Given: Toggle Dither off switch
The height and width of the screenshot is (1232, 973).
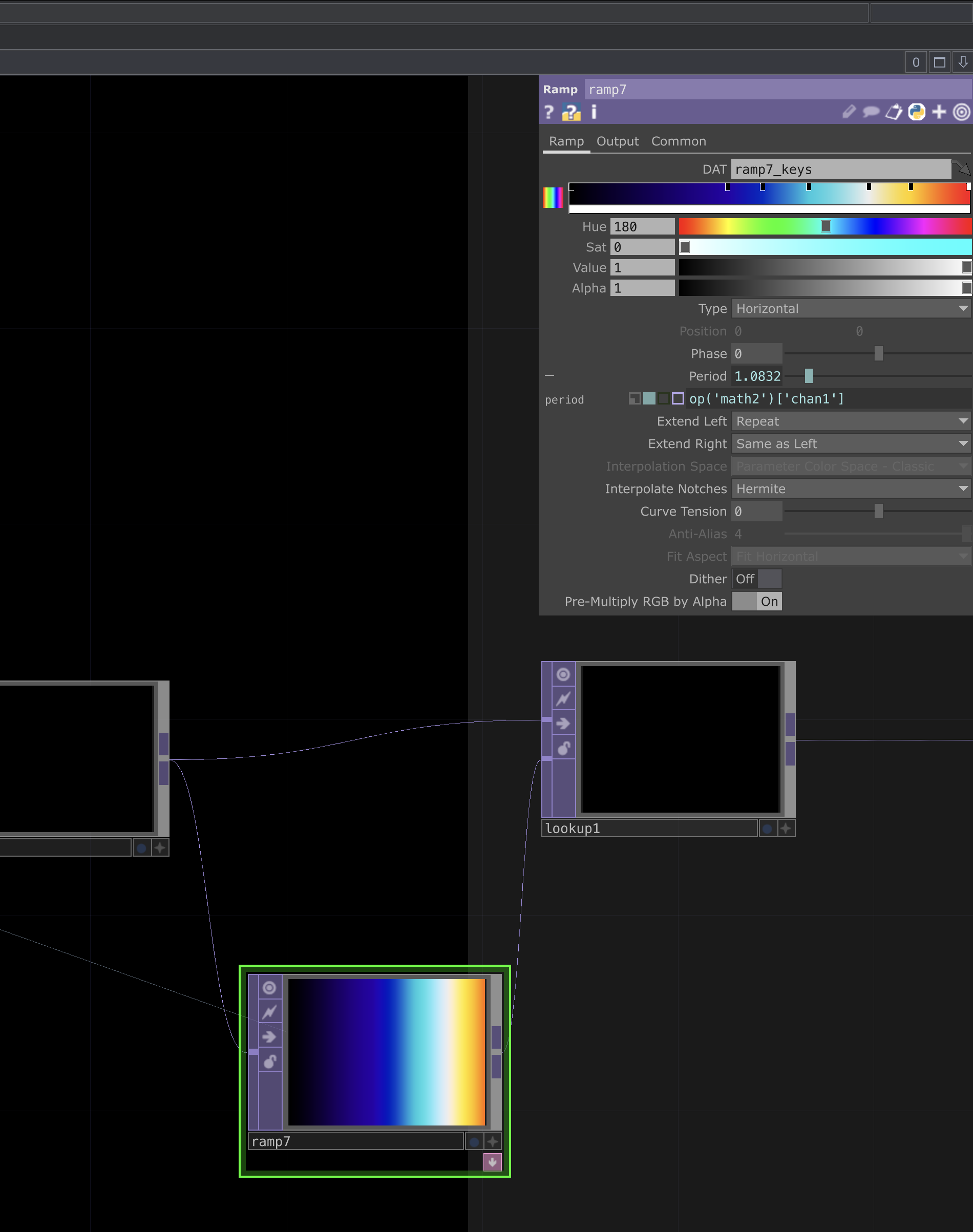Looking at the screenshot, I should (756, 579).
